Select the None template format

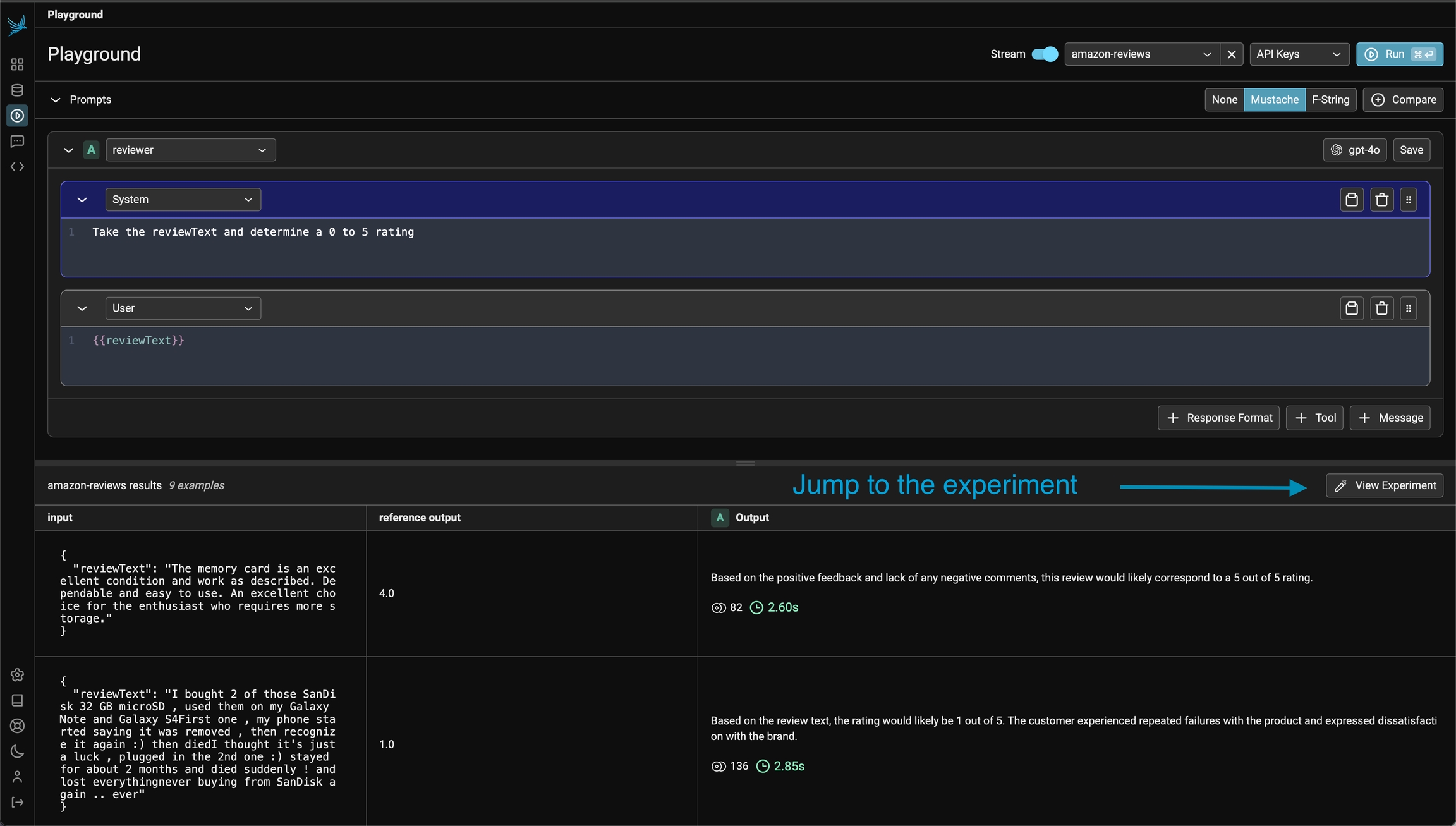(1224, 100)
